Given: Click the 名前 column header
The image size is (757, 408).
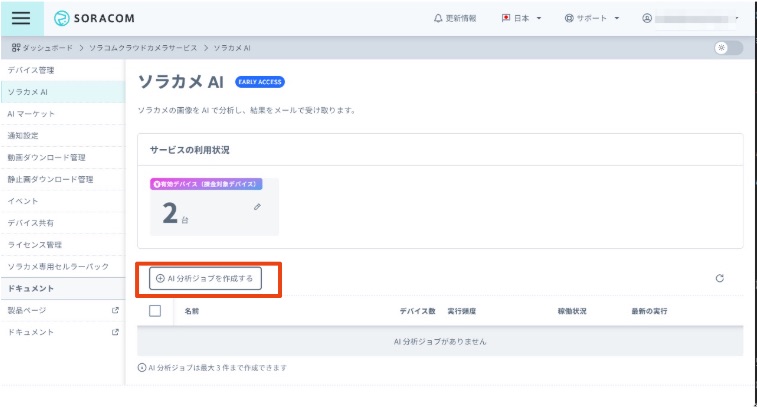Looking at the screenshot, I should coord(192,311).
